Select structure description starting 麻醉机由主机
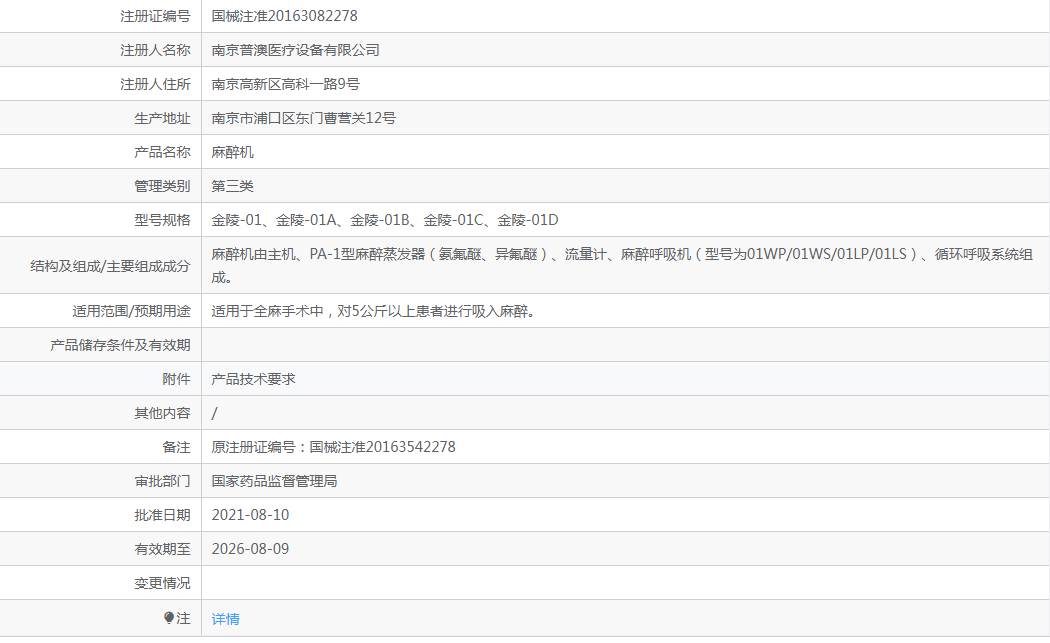 click(622, 265)
